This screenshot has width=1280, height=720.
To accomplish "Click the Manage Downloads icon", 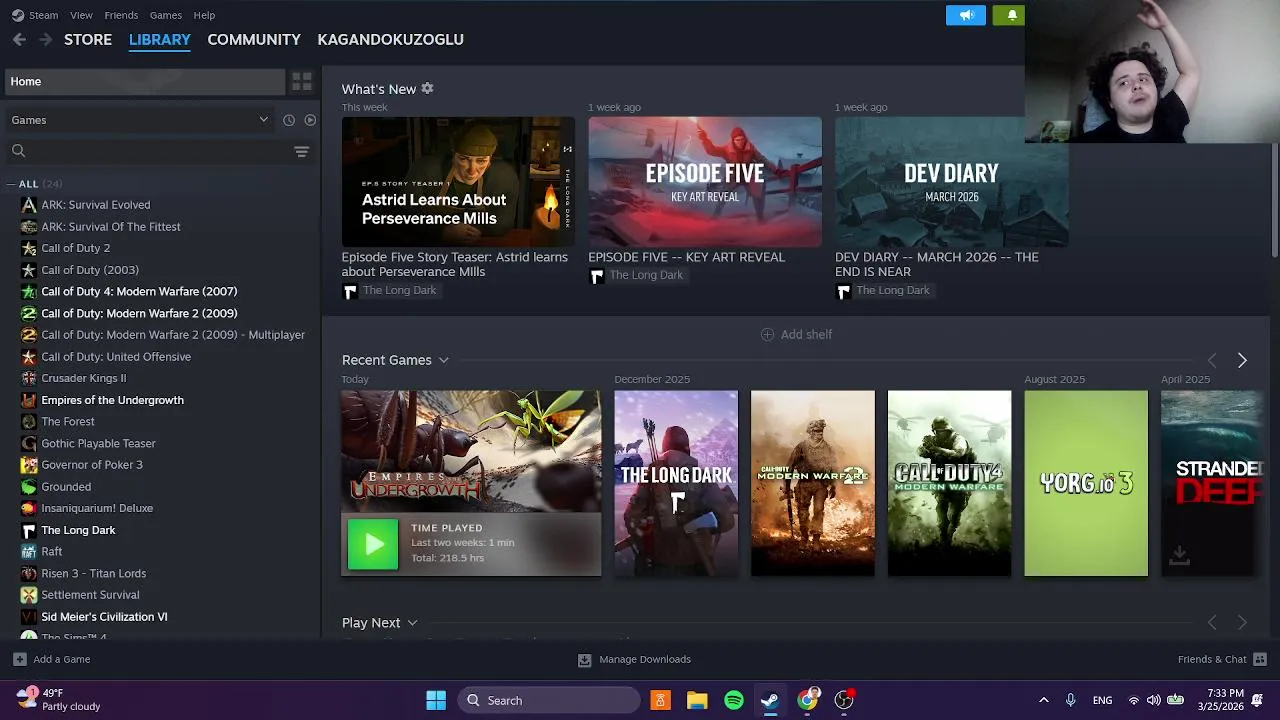I will click(x=584, y=659).
